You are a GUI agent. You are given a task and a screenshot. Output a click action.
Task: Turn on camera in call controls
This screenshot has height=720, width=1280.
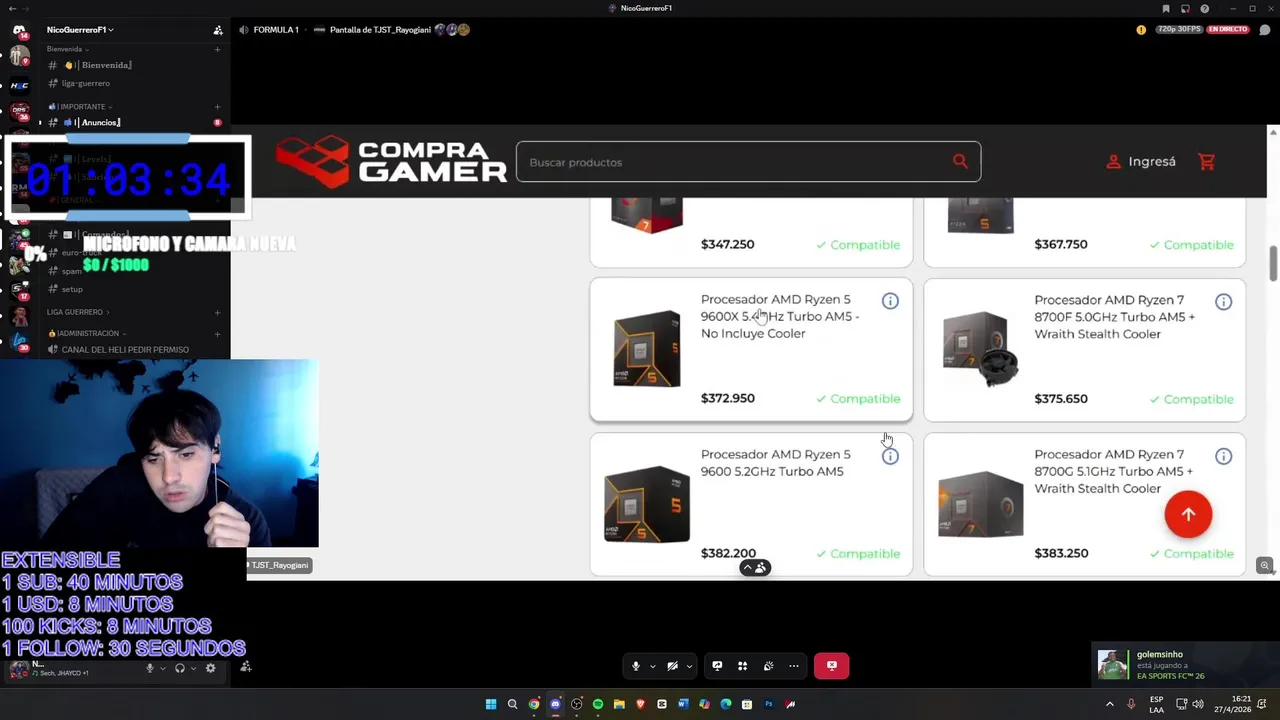click(x=672, y=666)
